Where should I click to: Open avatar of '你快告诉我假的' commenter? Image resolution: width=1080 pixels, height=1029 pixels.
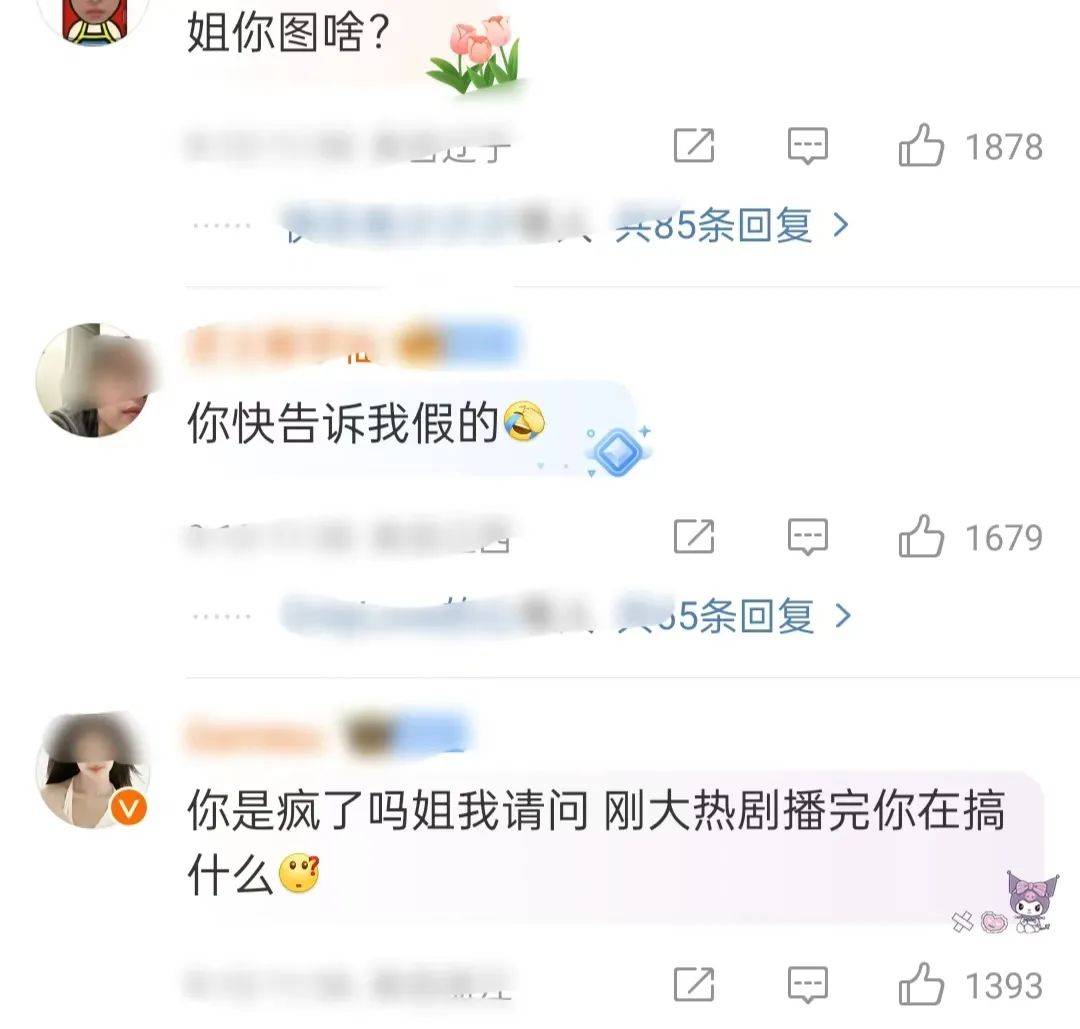point(94,380)
